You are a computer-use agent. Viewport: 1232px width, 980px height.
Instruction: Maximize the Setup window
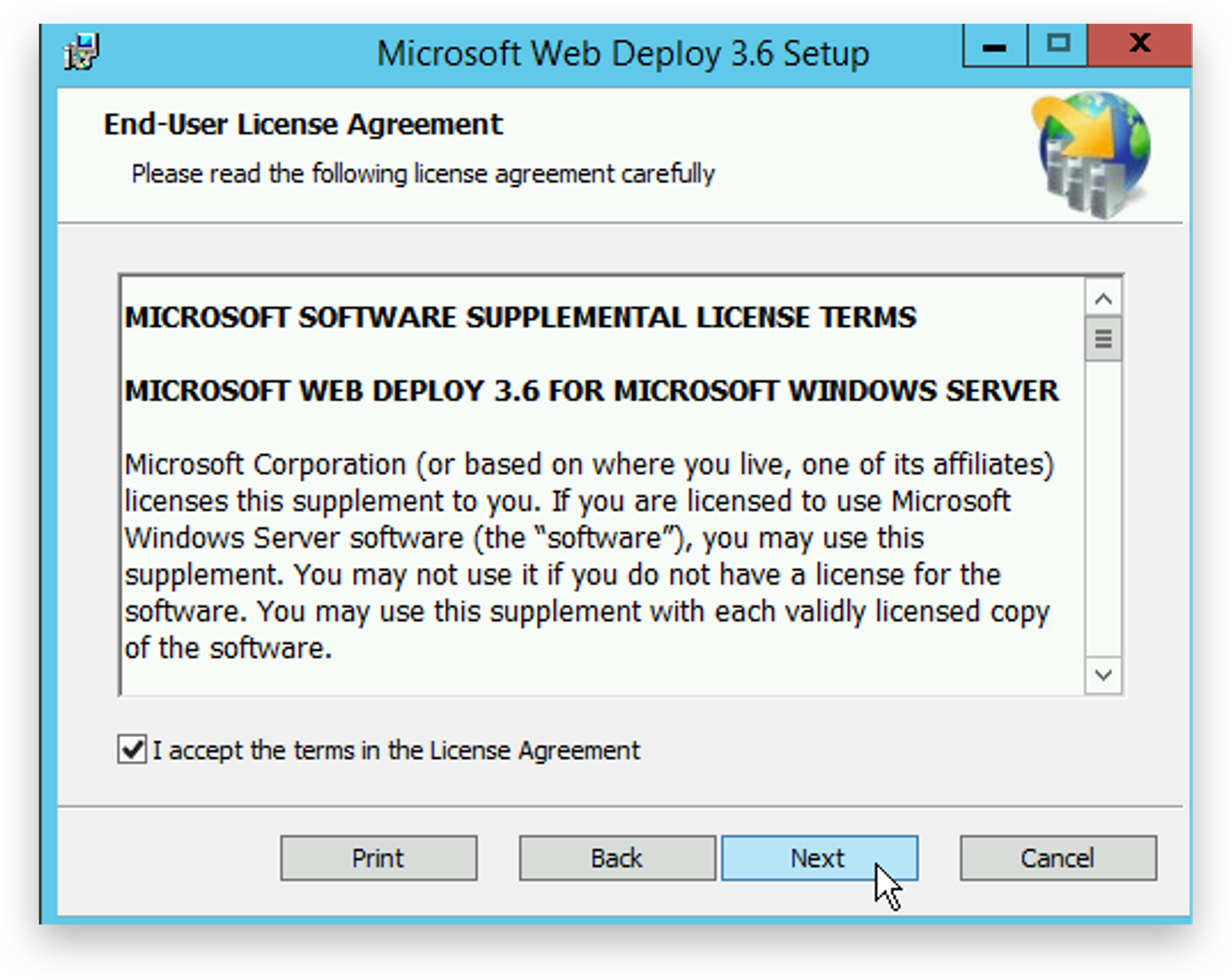pyautogui.click(x=1057, y=46)
